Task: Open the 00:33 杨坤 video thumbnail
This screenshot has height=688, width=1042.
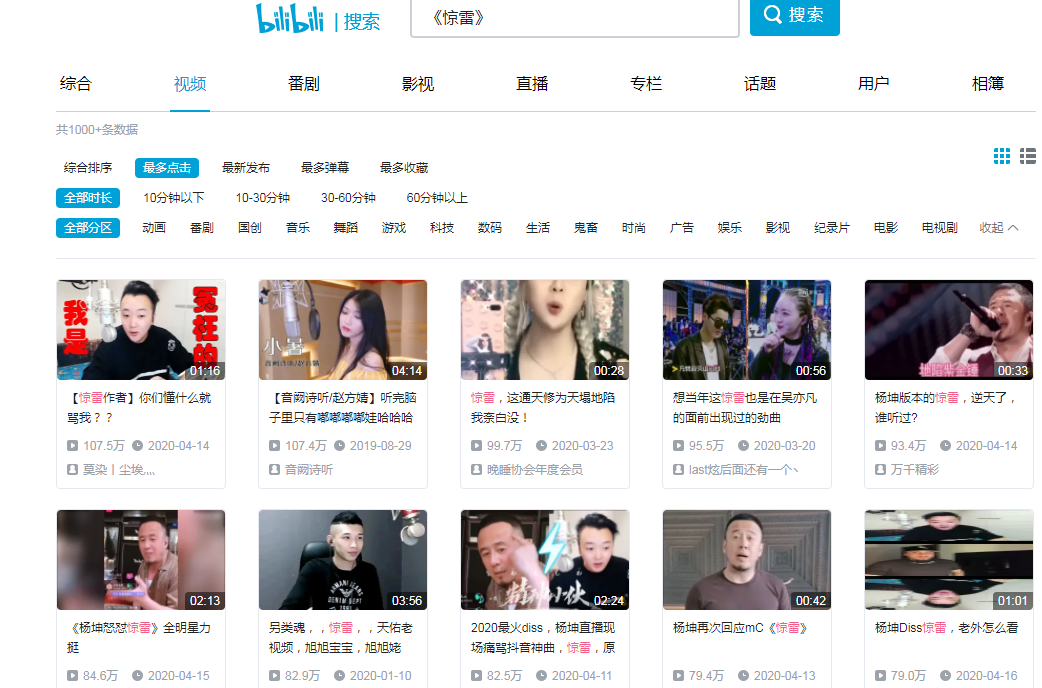Action: point(949,330)
